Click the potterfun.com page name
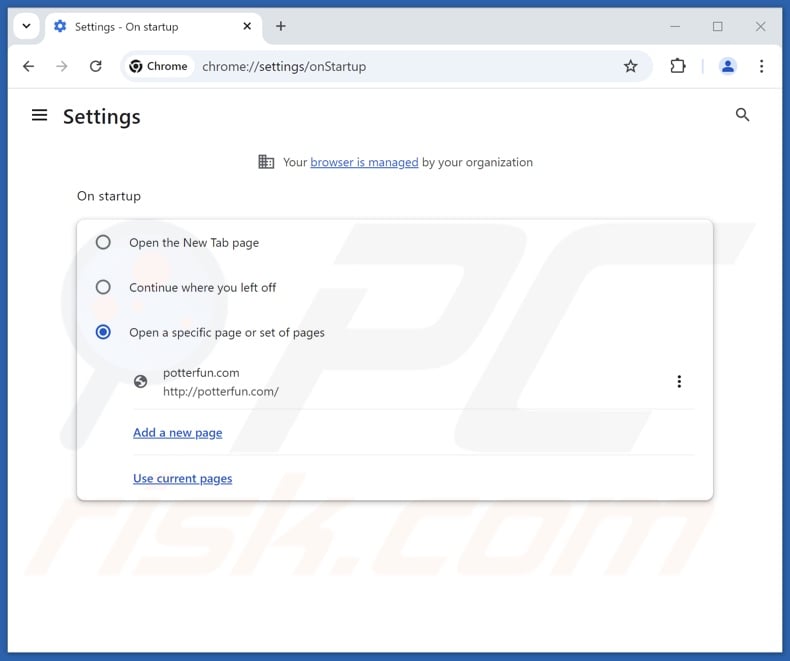The width and height of the screenshot is (790, 661). point(201,373)
